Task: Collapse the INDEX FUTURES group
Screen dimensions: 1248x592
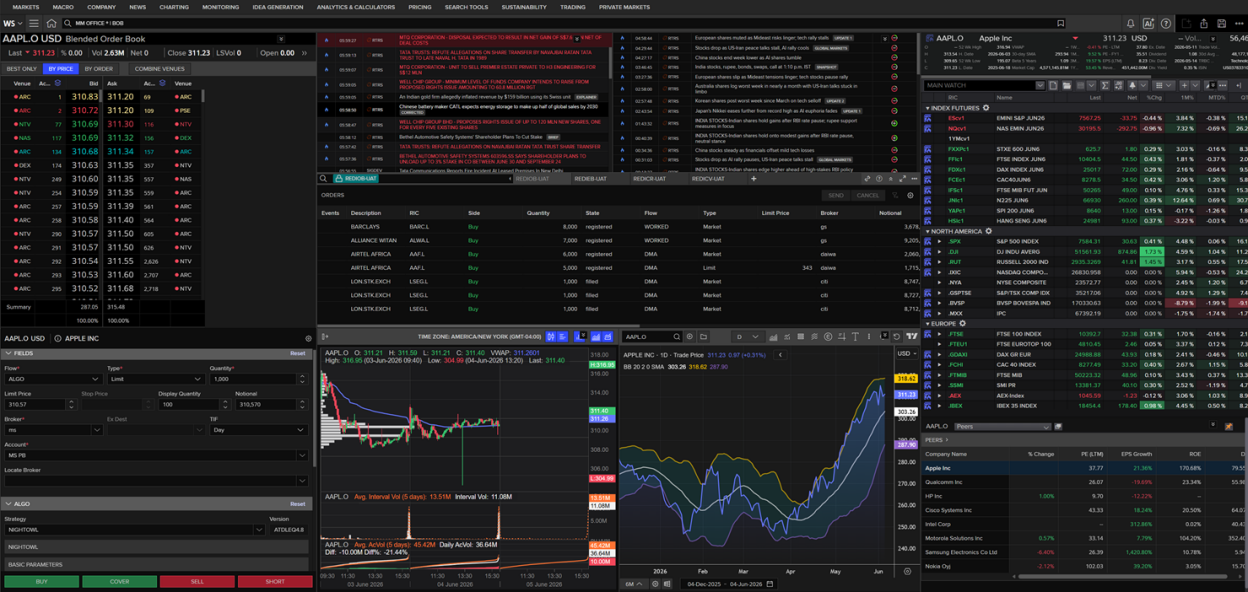Action: 928,108
